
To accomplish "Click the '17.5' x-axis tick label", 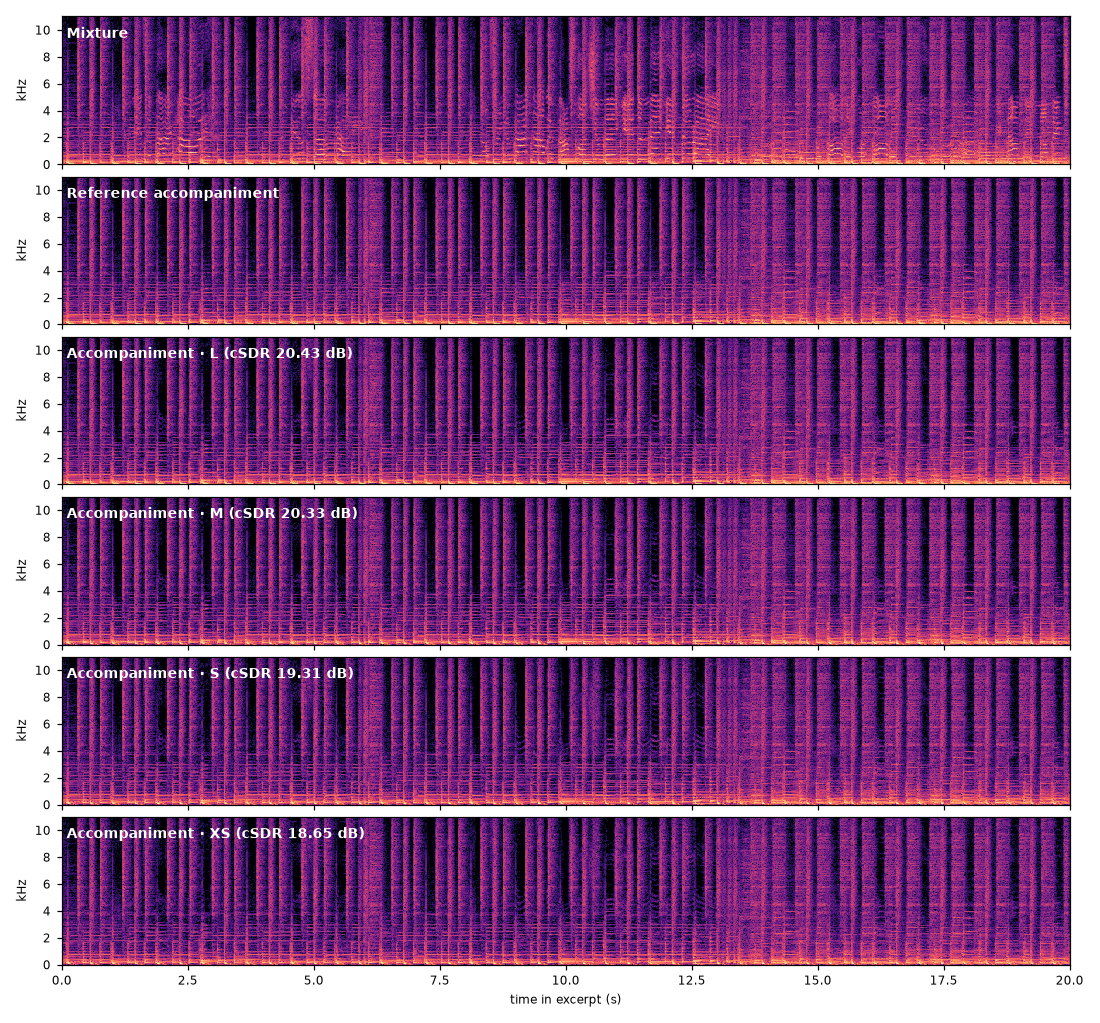I will (x=944, y=980).
